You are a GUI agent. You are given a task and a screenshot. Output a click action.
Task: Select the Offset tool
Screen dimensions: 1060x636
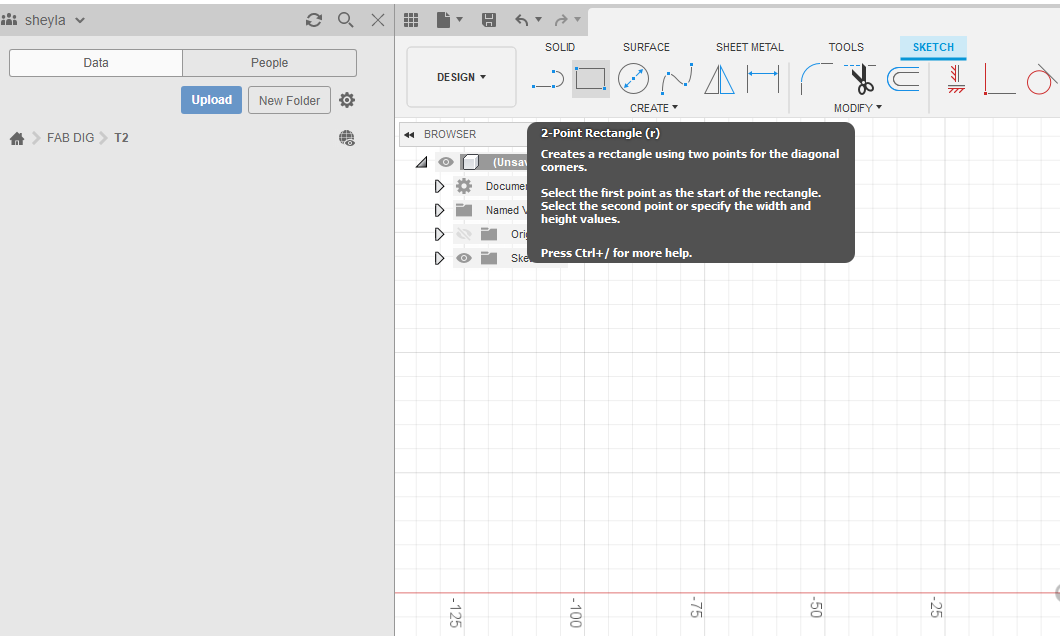(x=903, y=79)
